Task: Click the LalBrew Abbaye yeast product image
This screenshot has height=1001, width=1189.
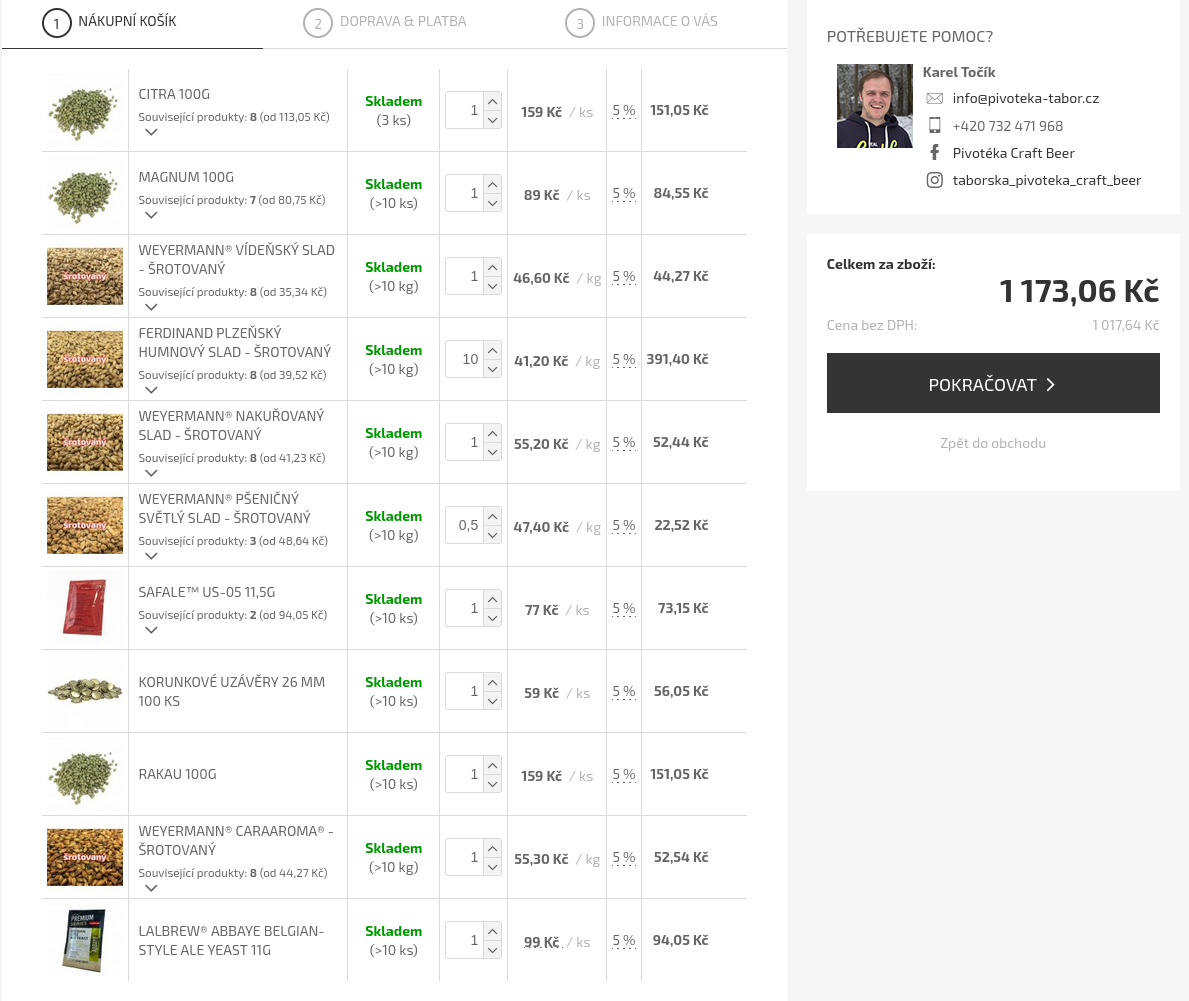Action: (85, 940)
